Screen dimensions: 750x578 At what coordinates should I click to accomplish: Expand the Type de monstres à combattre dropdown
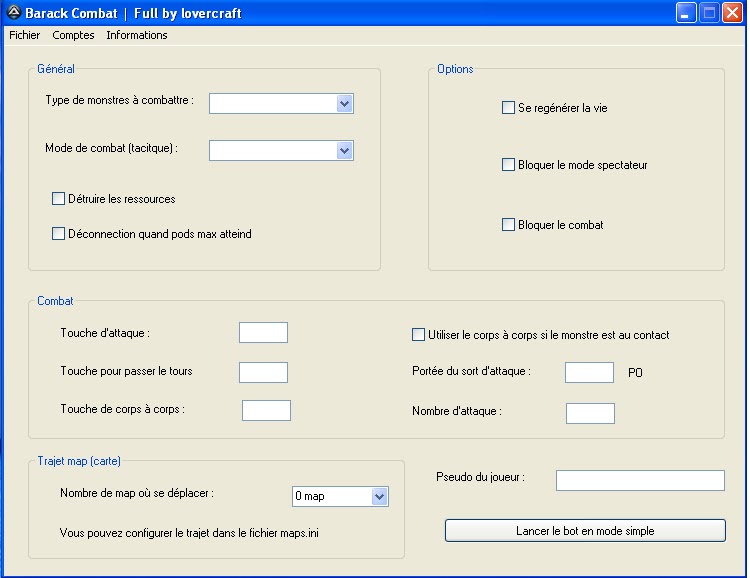pyautogui.click(x=344, y=103)
